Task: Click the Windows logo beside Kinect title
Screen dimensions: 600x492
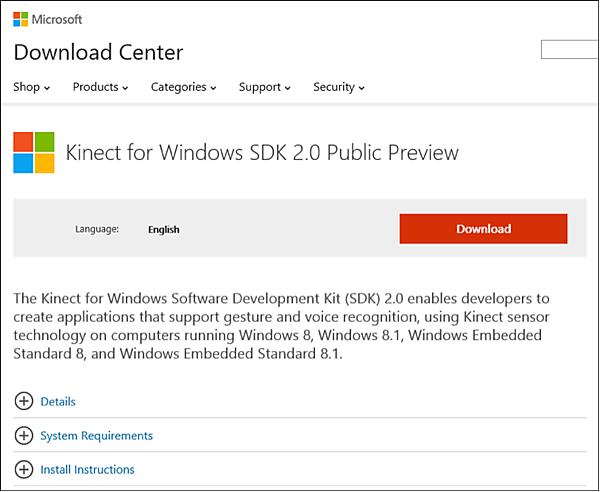Action: 34,153
